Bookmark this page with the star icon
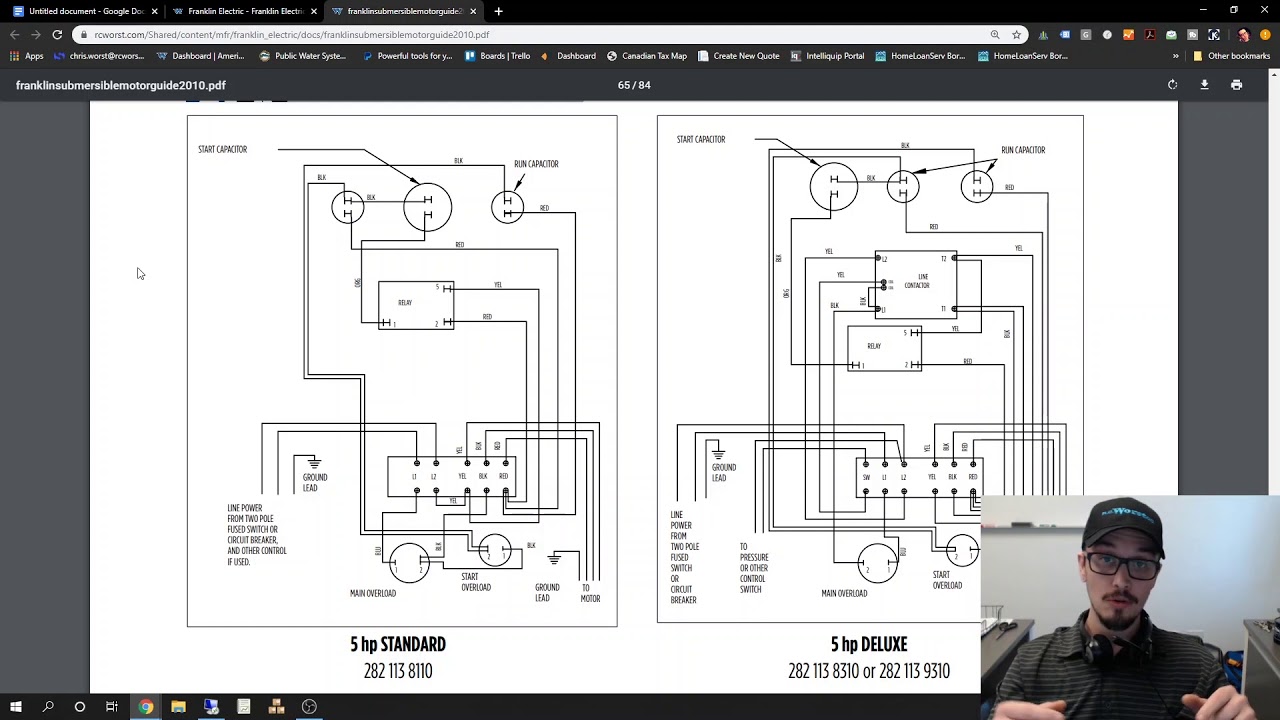This screenshot has width=1280, height=720. (1016, 34)
